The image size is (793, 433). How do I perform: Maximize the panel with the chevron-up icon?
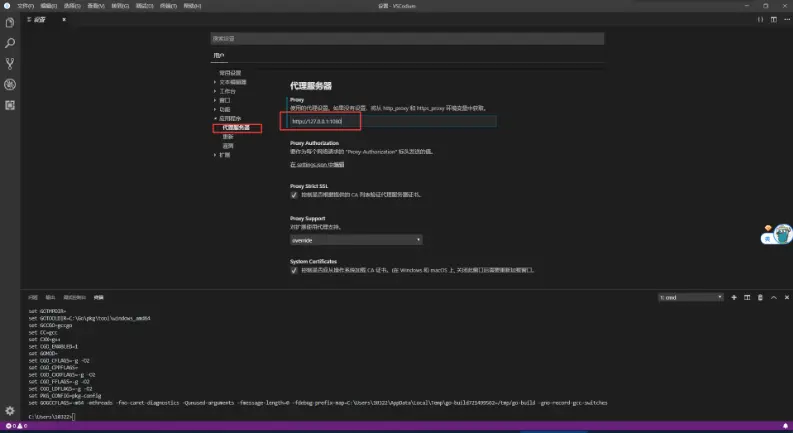773,297
